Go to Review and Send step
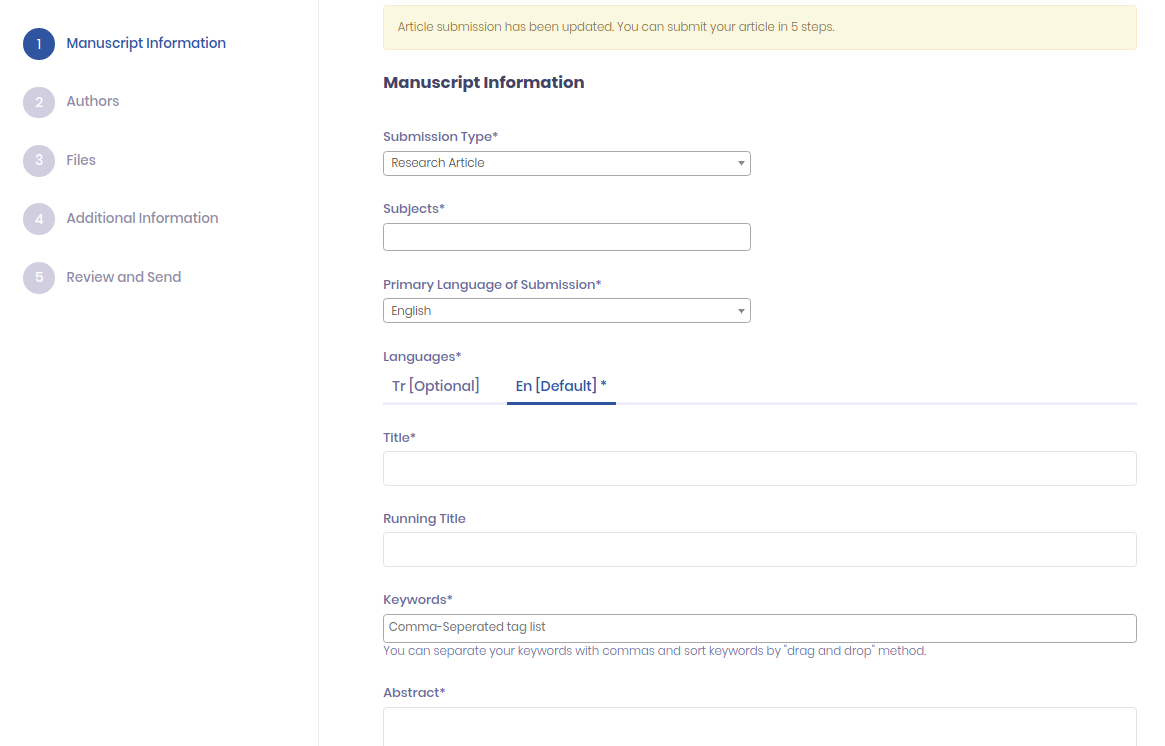The image size is (1165, 746). (124, 277)
